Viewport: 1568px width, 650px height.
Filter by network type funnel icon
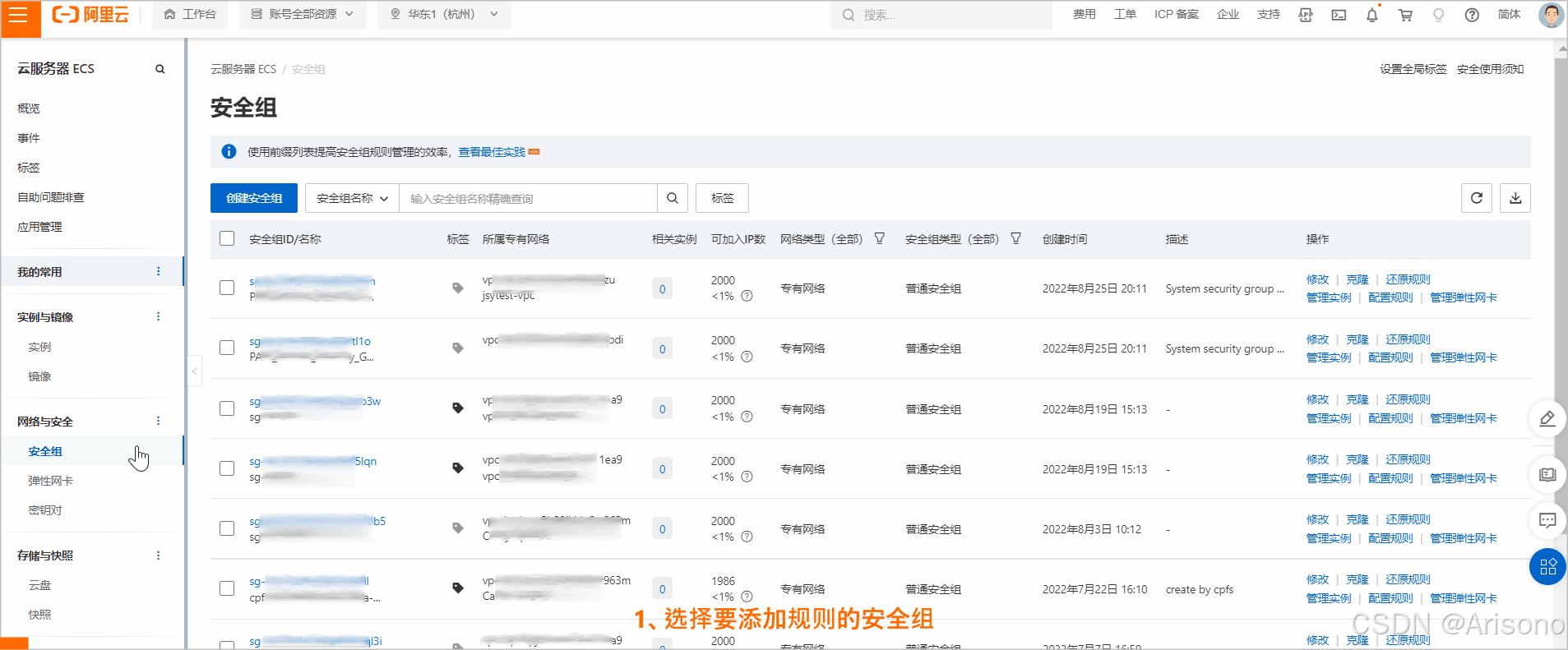pos(880,238)
